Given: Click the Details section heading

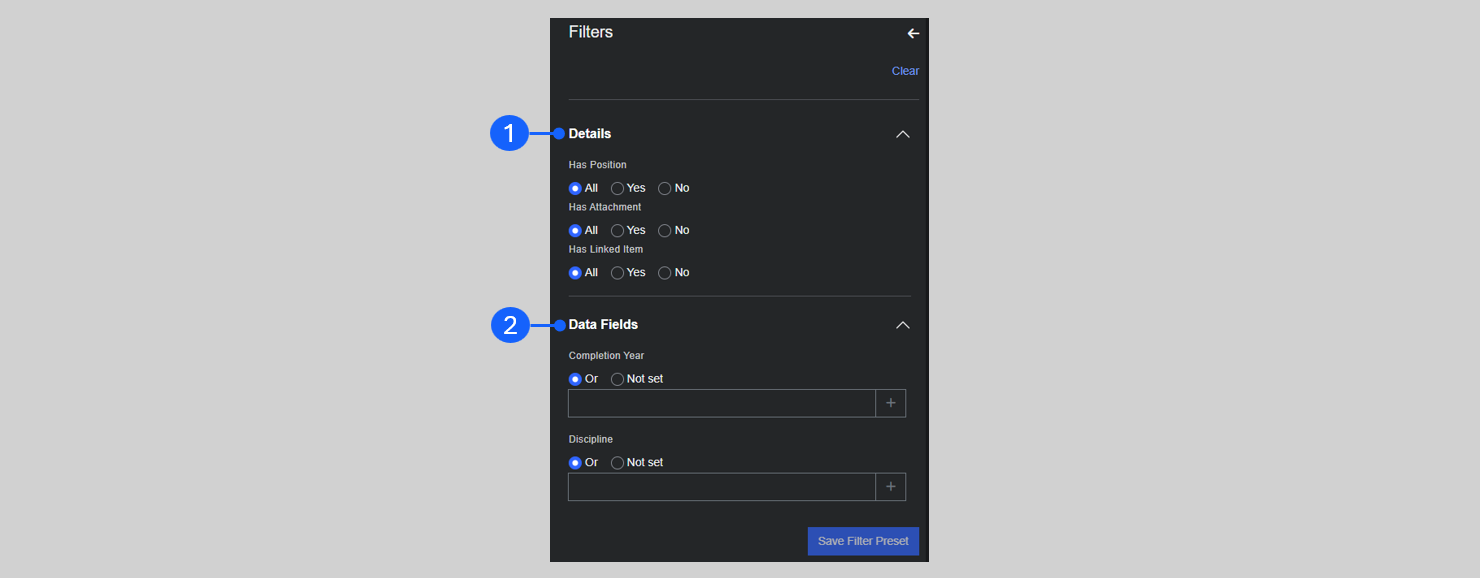Looking at the screenshot, I should 590,134.
